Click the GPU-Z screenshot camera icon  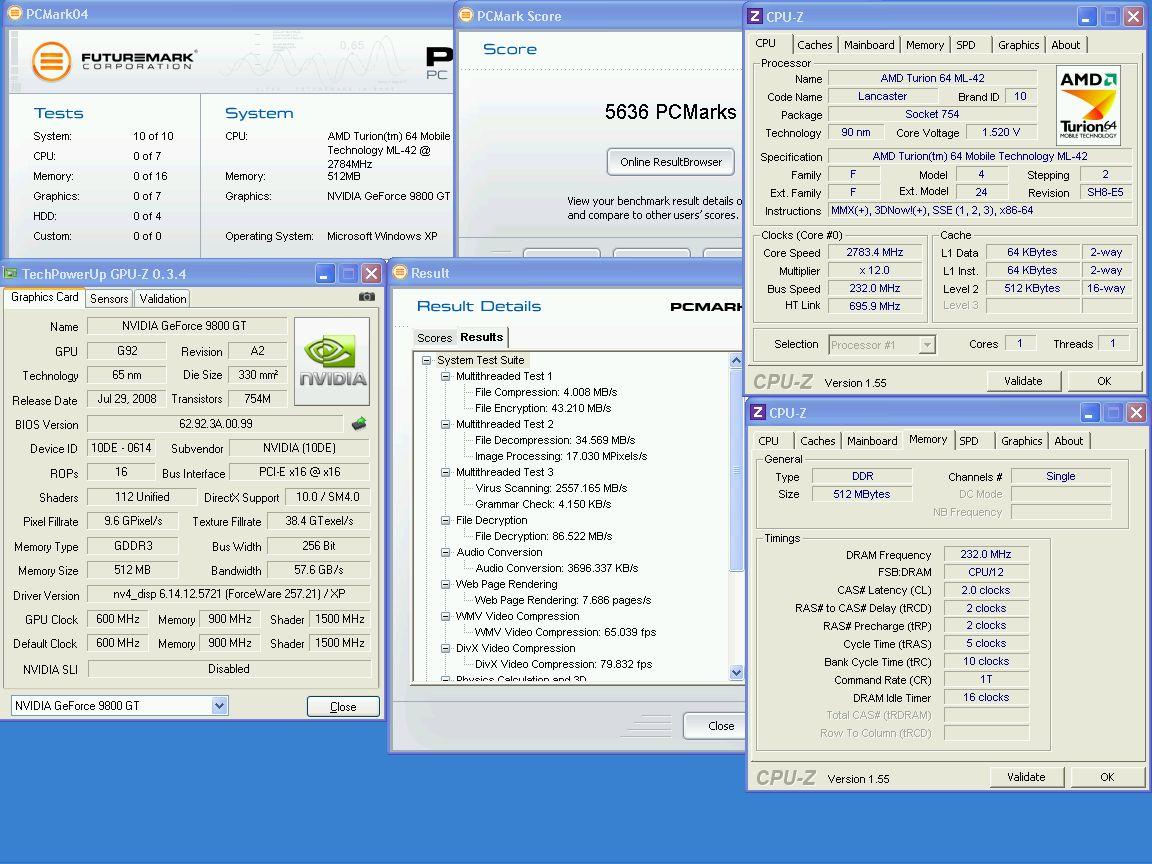pos(367,297)
